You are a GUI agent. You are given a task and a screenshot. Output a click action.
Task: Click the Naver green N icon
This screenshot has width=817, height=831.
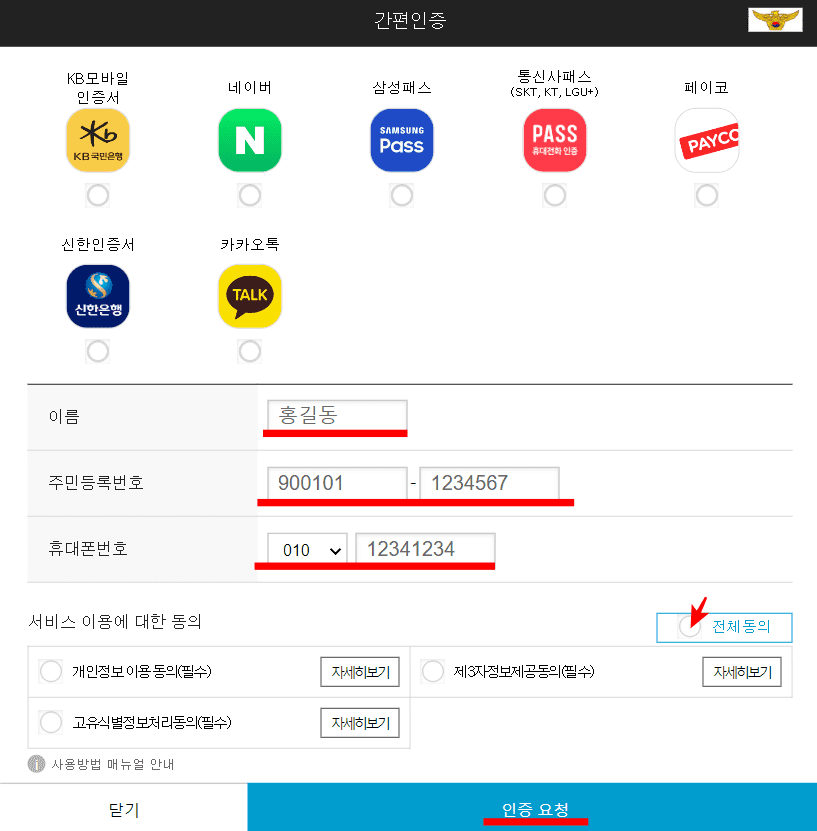250,140
